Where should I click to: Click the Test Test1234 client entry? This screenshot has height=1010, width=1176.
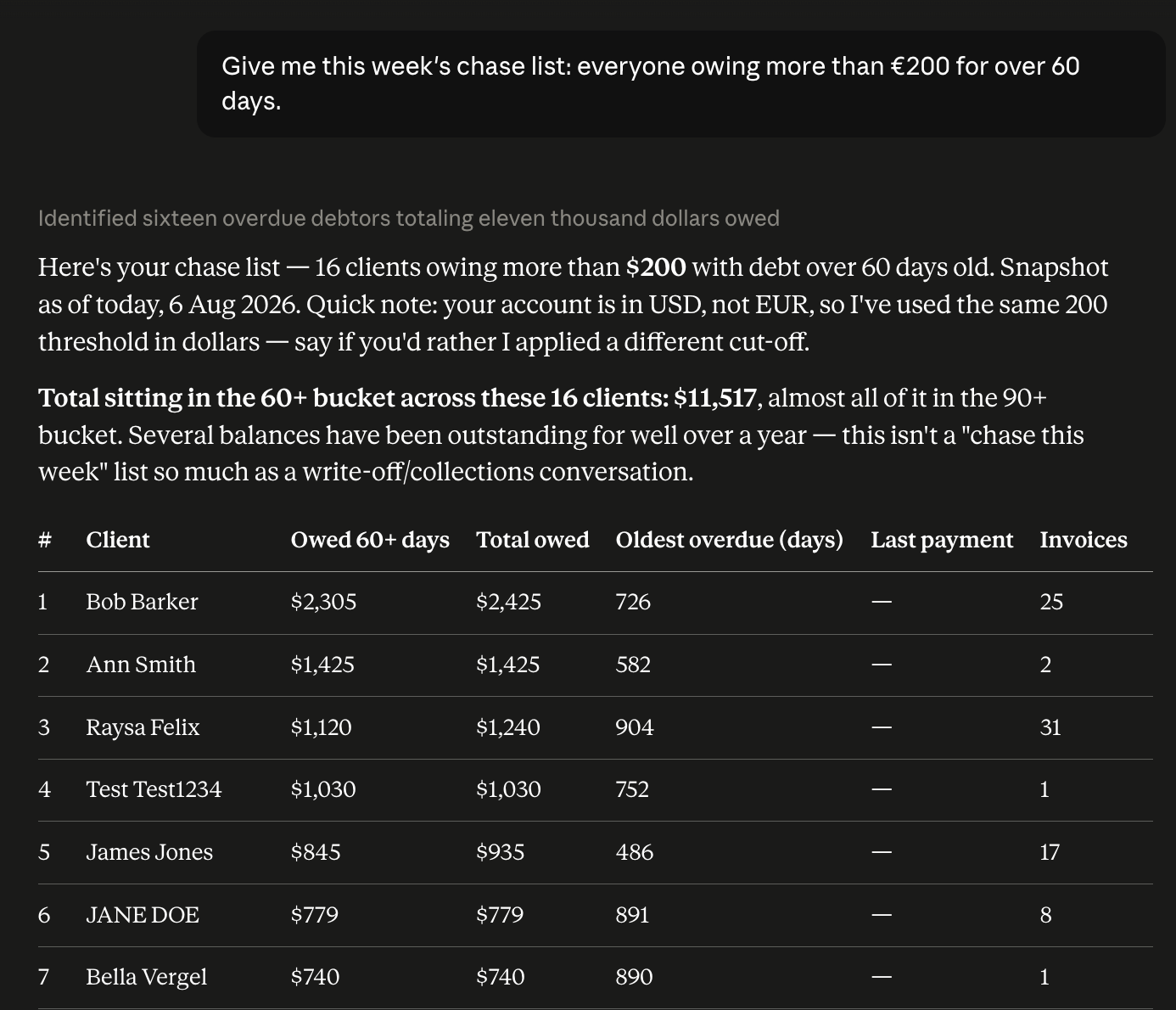point(154,789)
